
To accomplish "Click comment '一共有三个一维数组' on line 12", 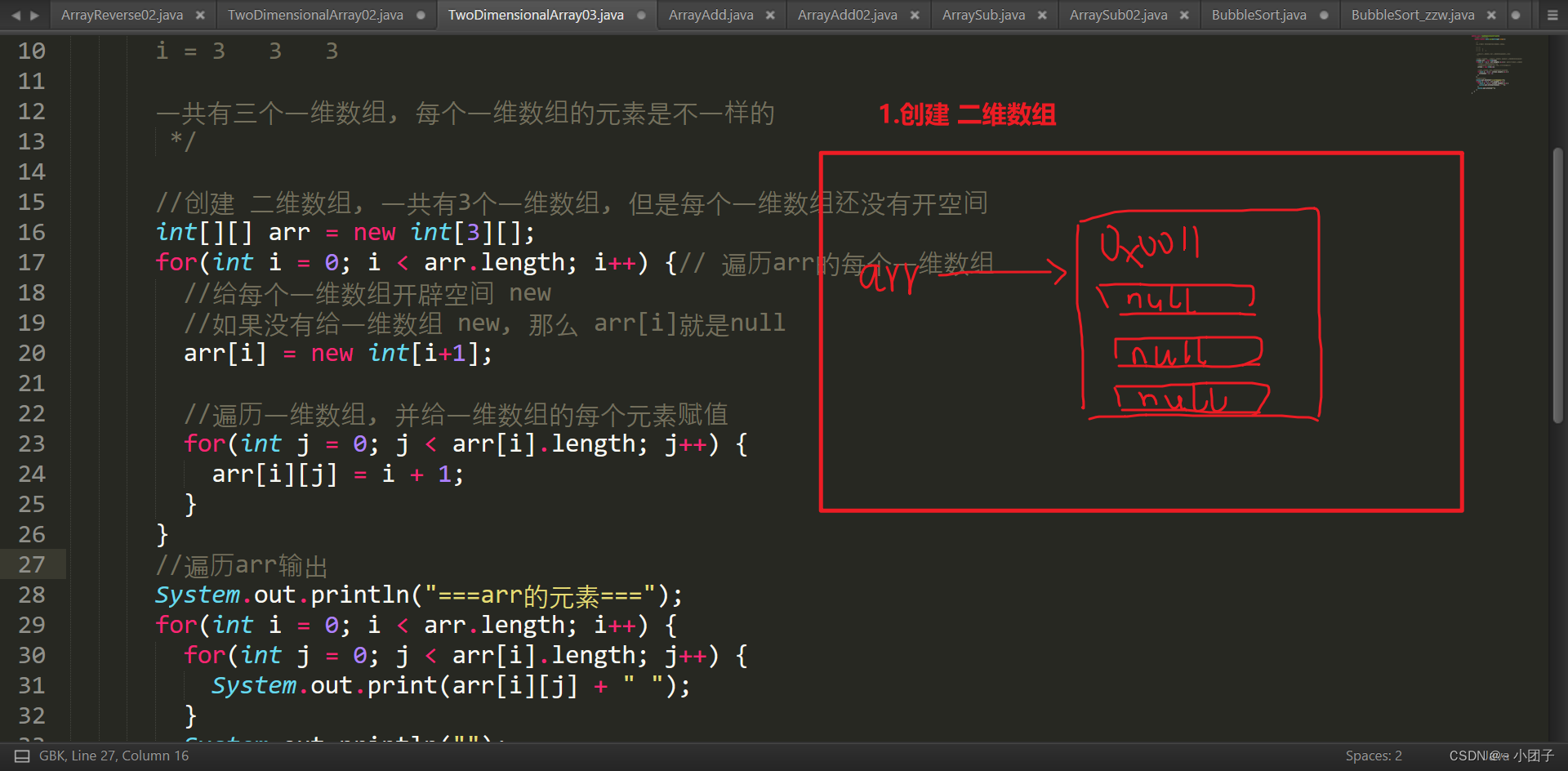I will [x=465, y=112].
